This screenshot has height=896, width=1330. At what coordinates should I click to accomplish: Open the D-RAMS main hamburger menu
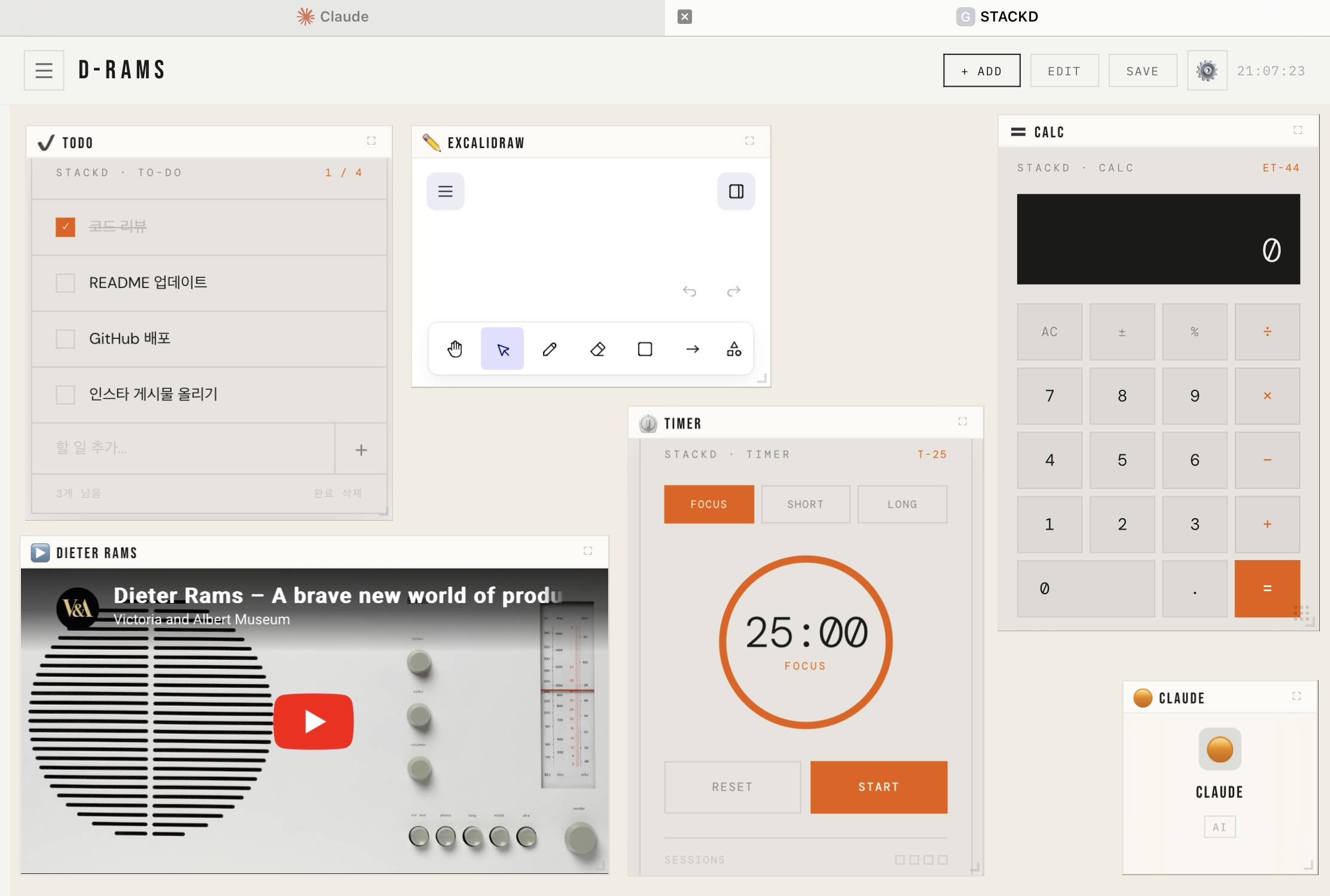(44, 71)
